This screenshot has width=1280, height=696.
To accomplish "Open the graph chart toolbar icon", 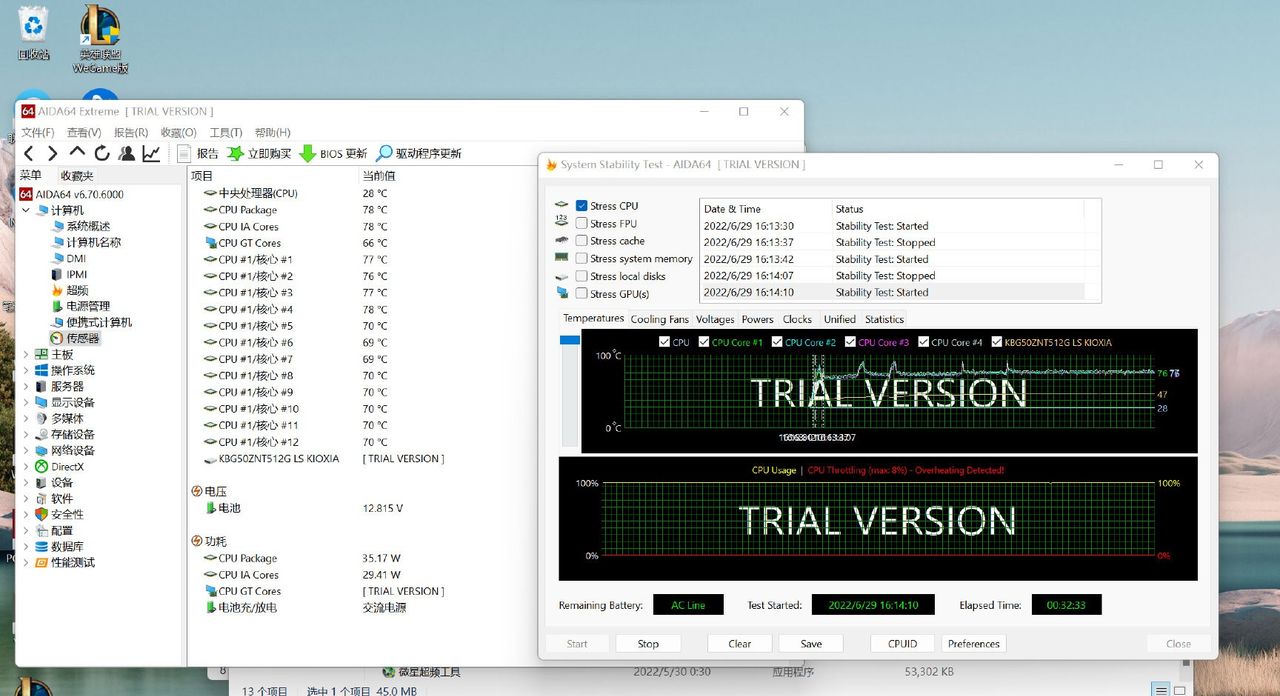I will tap(151, 153).
